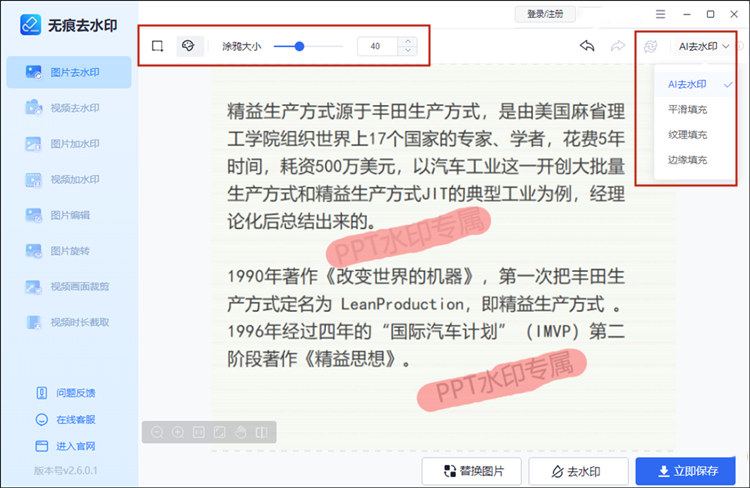Click the version text 版本号v2.6.0.1
750x488 pixels.
[x=66, y=470]
